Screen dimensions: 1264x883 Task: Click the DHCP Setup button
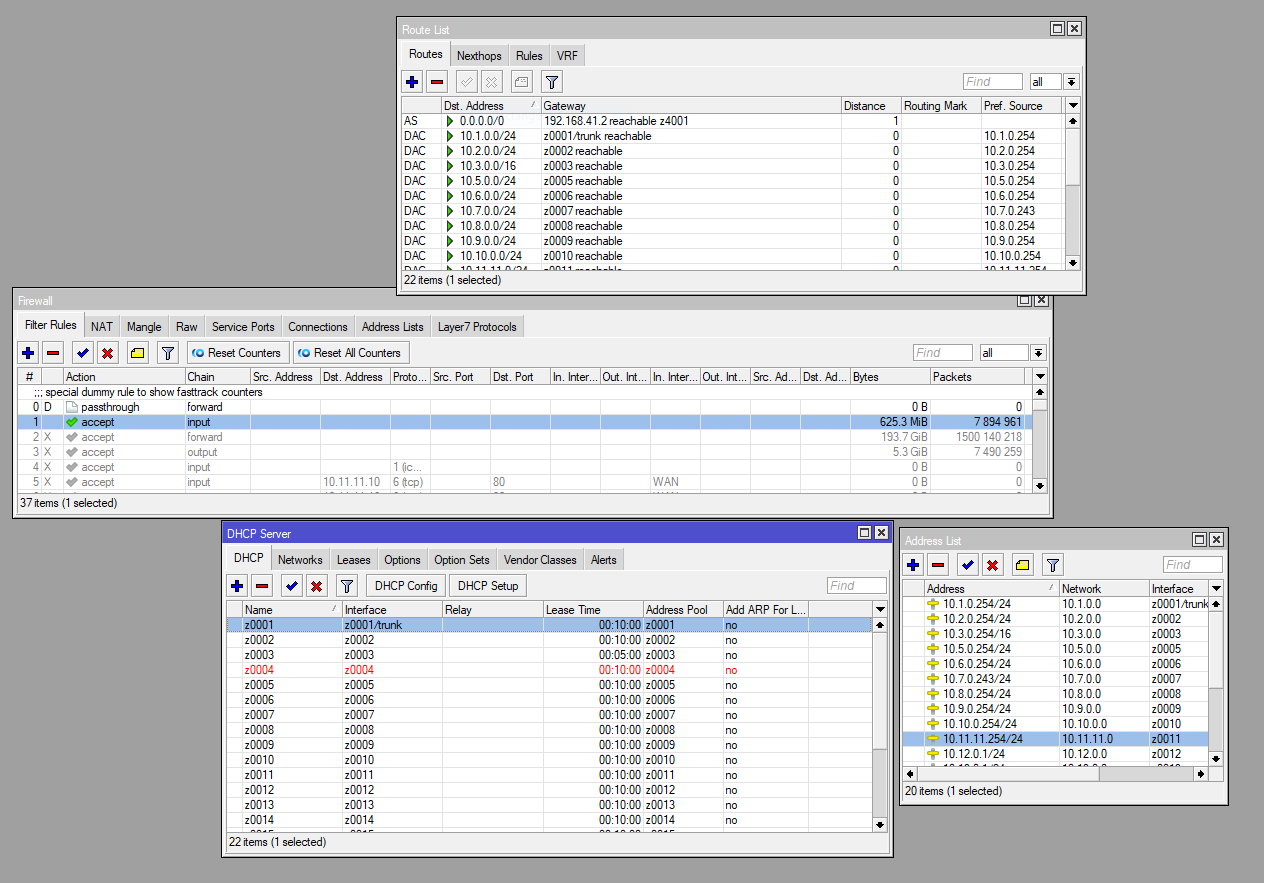488,586
